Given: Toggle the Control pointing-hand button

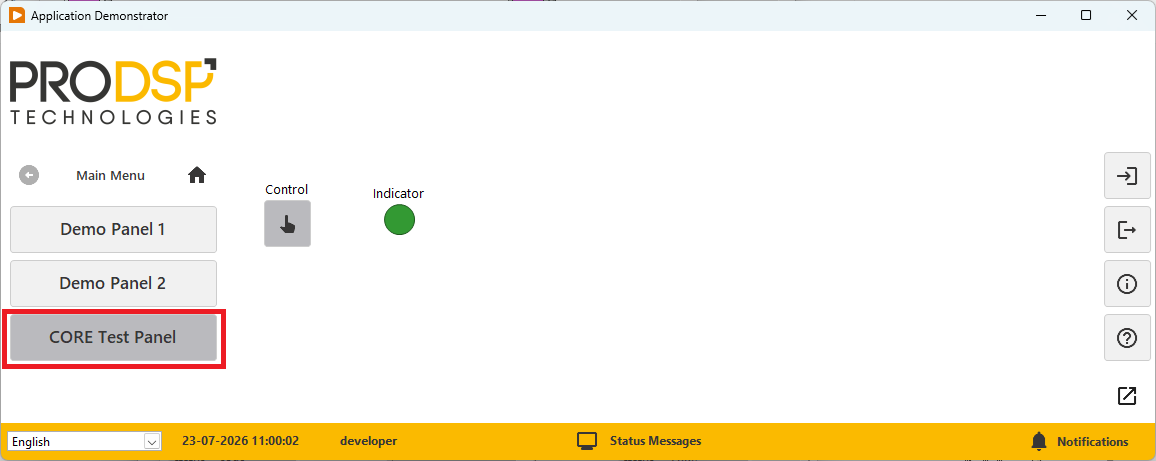Looking at the screenshot, I should [288, 223].
